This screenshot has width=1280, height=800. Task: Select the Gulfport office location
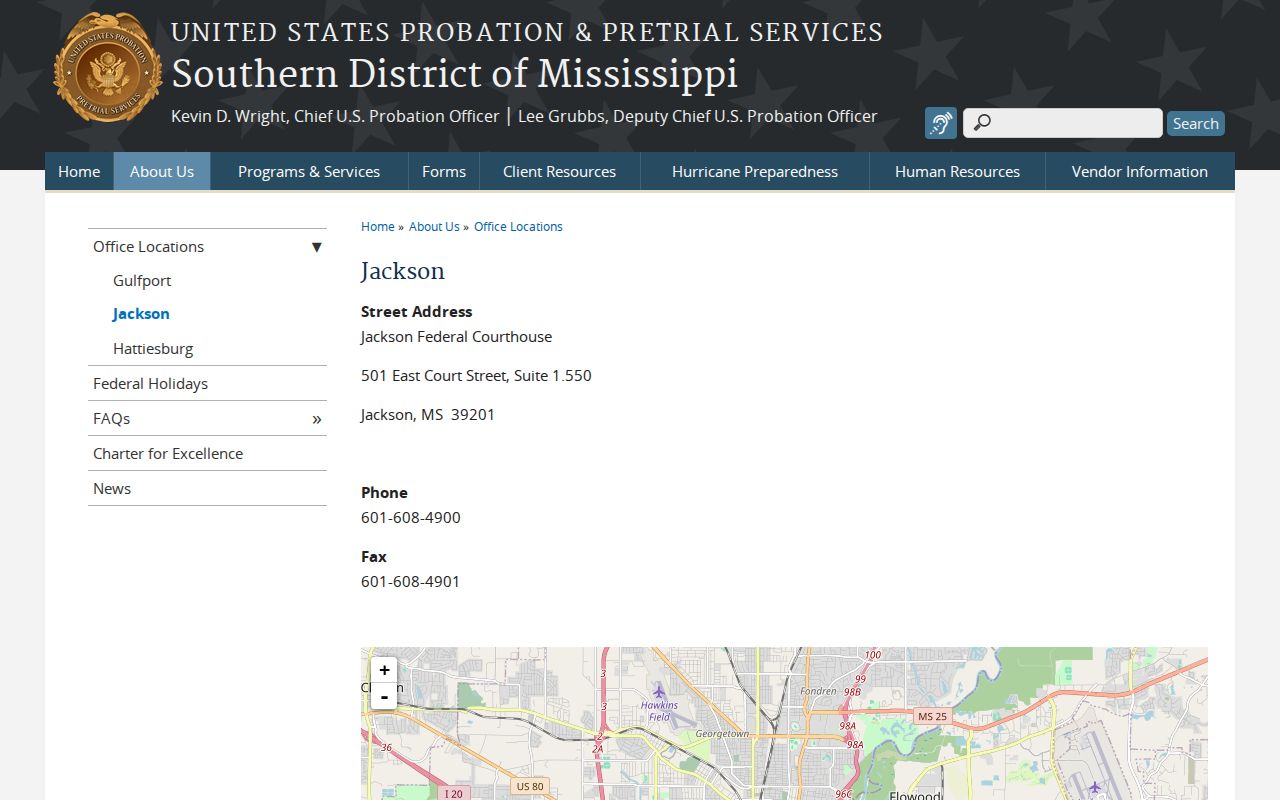pyautogui.click(x=142, y=281)
